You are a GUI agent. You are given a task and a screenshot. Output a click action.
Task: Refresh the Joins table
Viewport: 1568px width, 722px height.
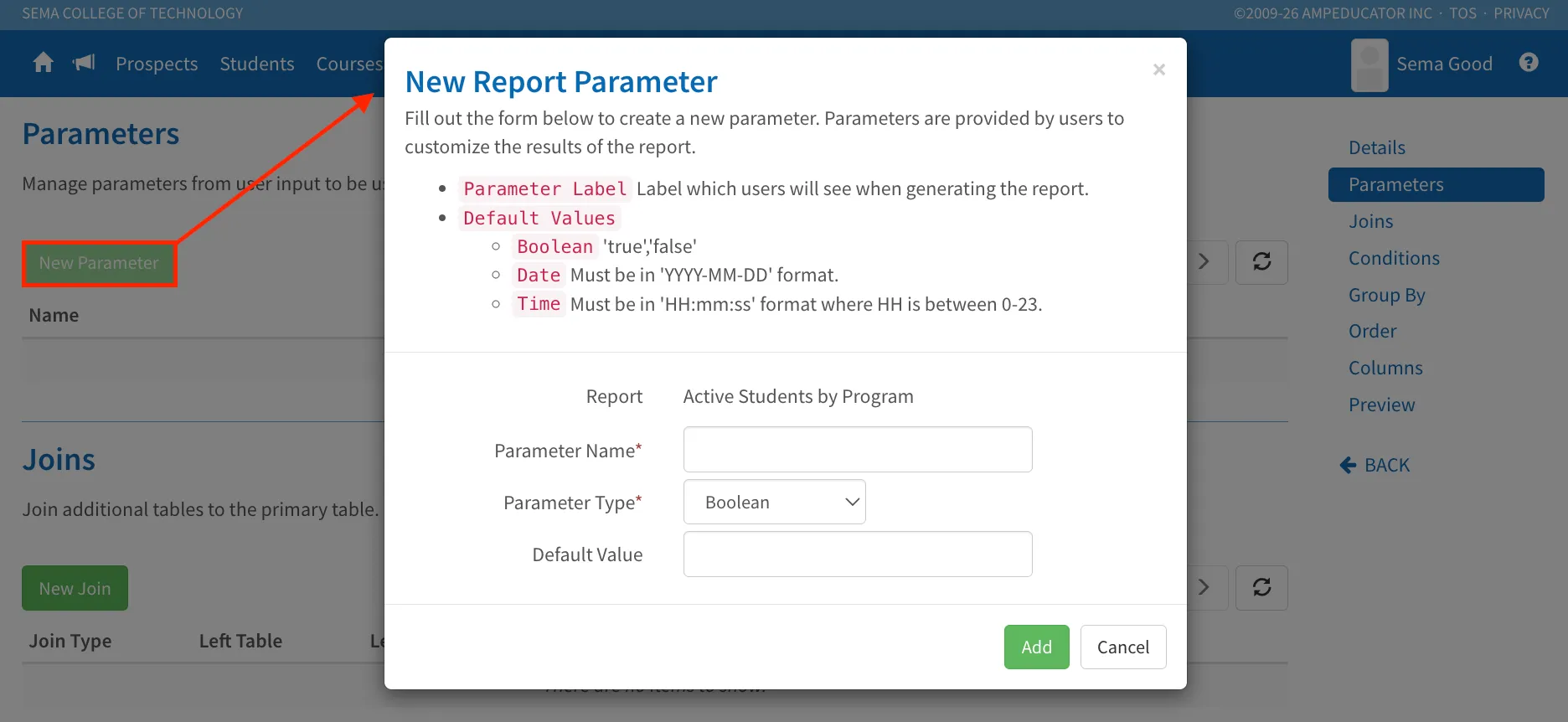1261,588
